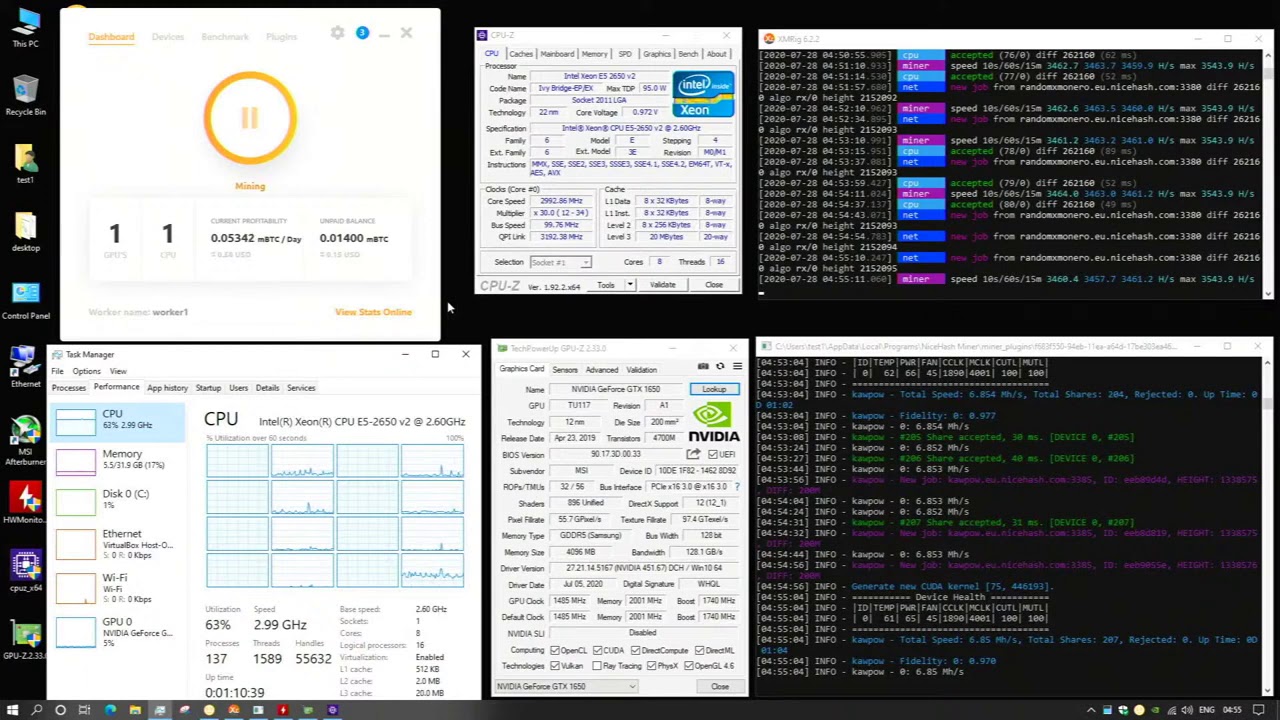Open the App history tab in Task Manager
Viewport: 1280px width, 720px height.
[x=167, y=388]
